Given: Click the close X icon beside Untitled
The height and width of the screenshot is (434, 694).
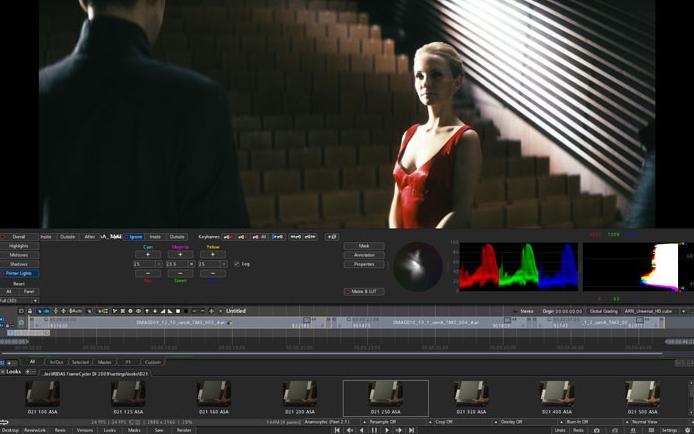Looking at the screenshot, I should [x=220, y=311].
